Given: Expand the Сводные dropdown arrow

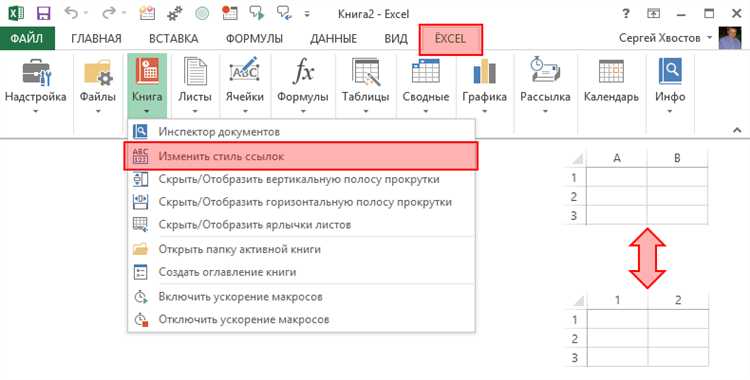Looking at the screenshot, I should [426, 112].
